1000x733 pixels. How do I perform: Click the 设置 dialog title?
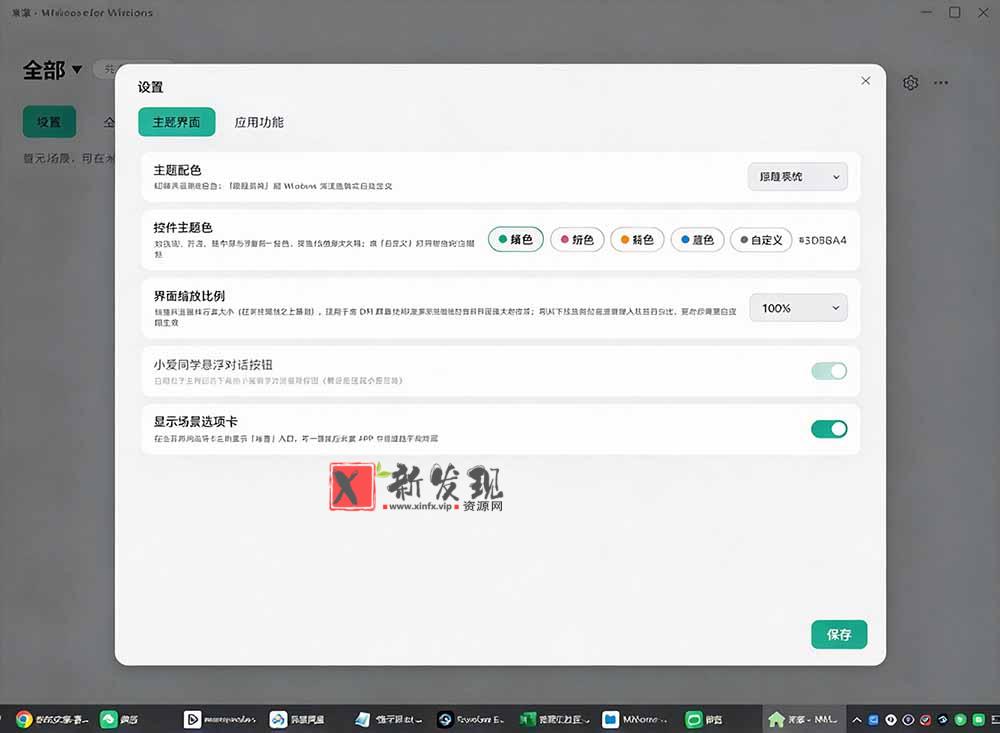[151, 87]
